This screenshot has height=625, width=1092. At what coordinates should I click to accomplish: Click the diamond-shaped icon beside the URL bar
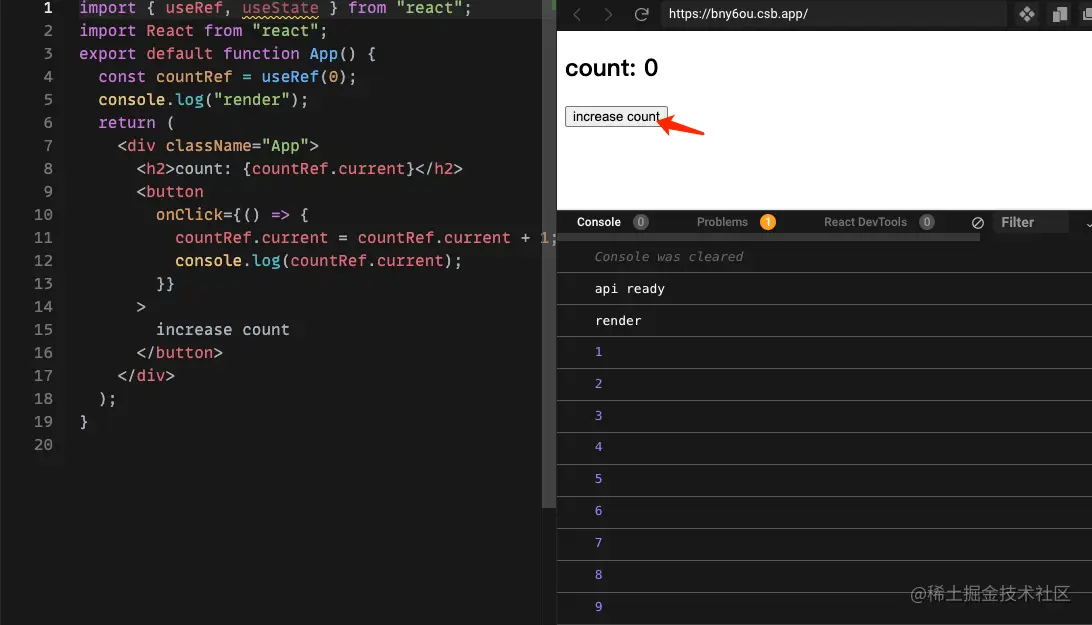(1027, 14)
